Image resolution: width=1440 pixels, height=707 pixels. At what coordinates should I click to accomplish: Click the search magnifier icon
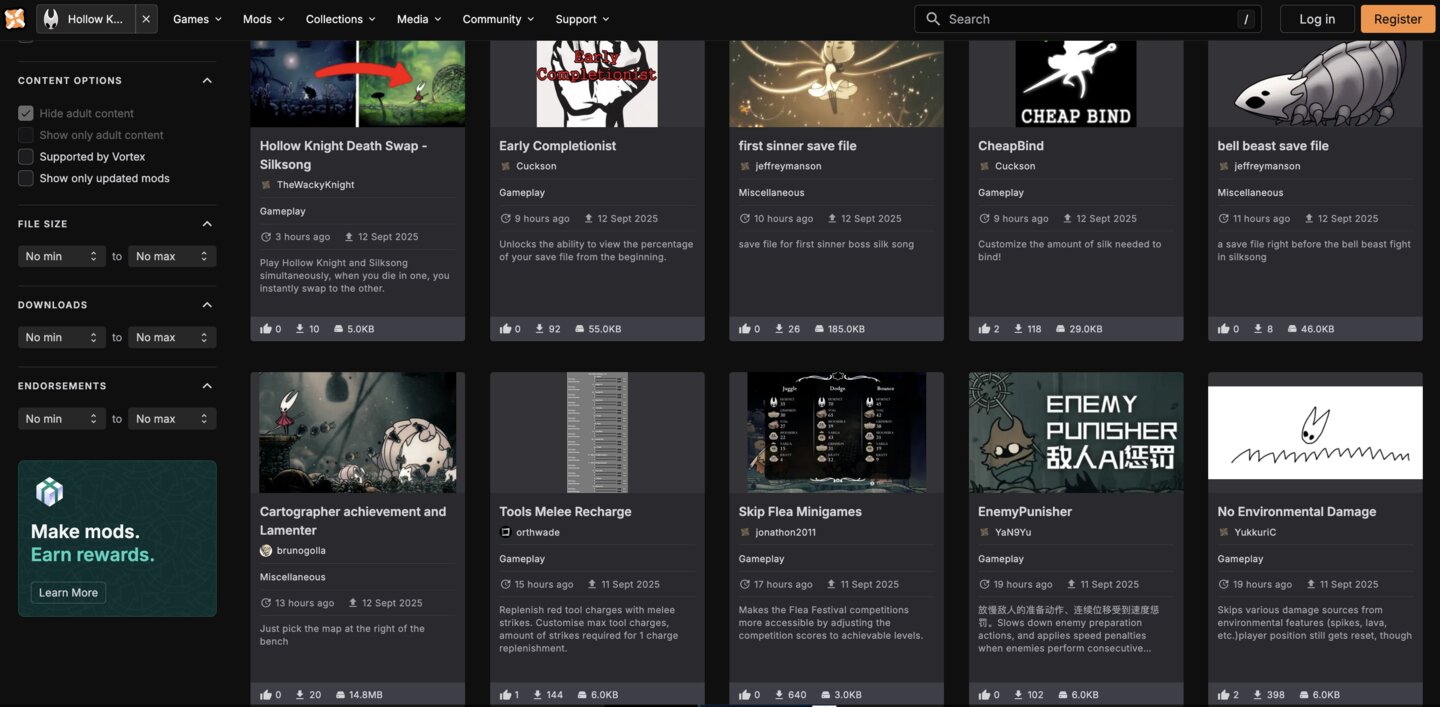click(x=932, y=19)
